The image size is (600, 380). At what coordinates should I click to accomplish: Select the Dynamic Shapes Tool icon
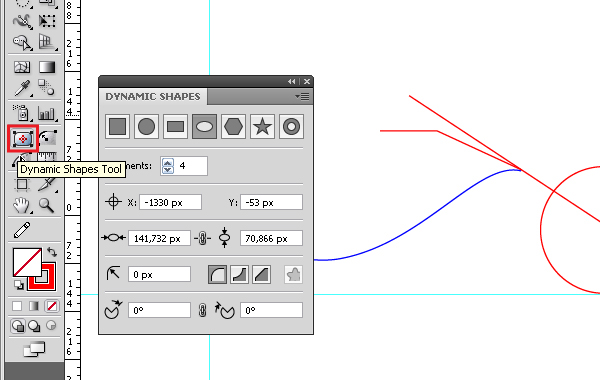pos(23,139)
